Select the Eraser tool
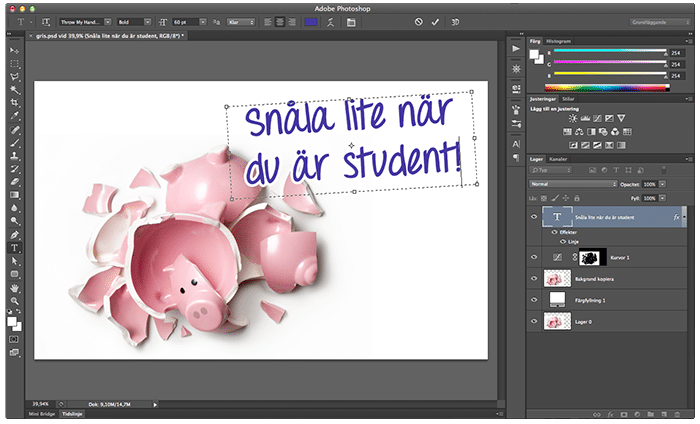 (14, 182)
